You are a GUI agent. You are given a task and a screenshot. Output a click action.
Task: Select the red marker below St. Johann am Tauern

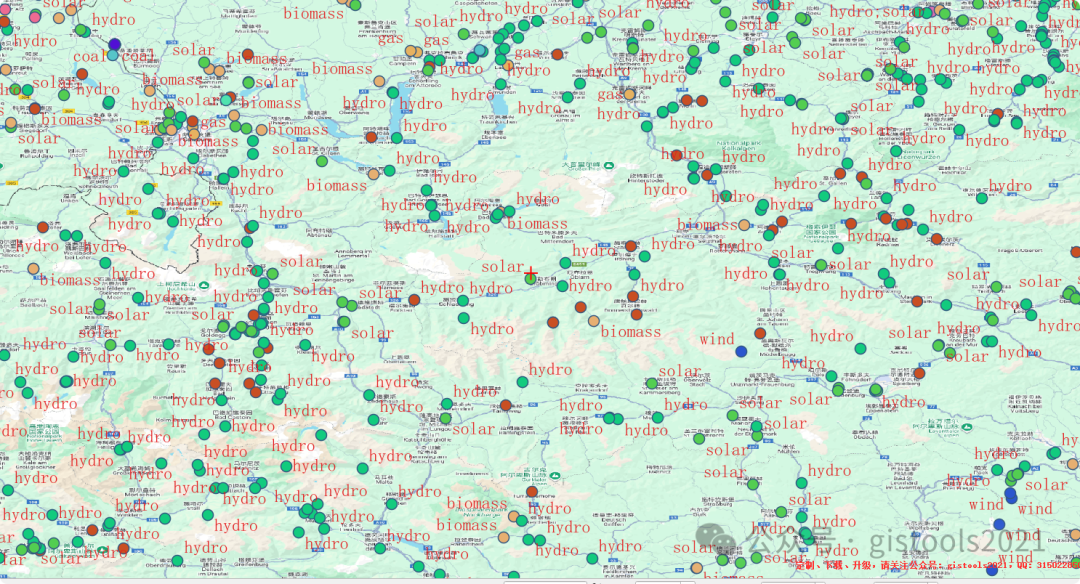[x=760, y=333]
